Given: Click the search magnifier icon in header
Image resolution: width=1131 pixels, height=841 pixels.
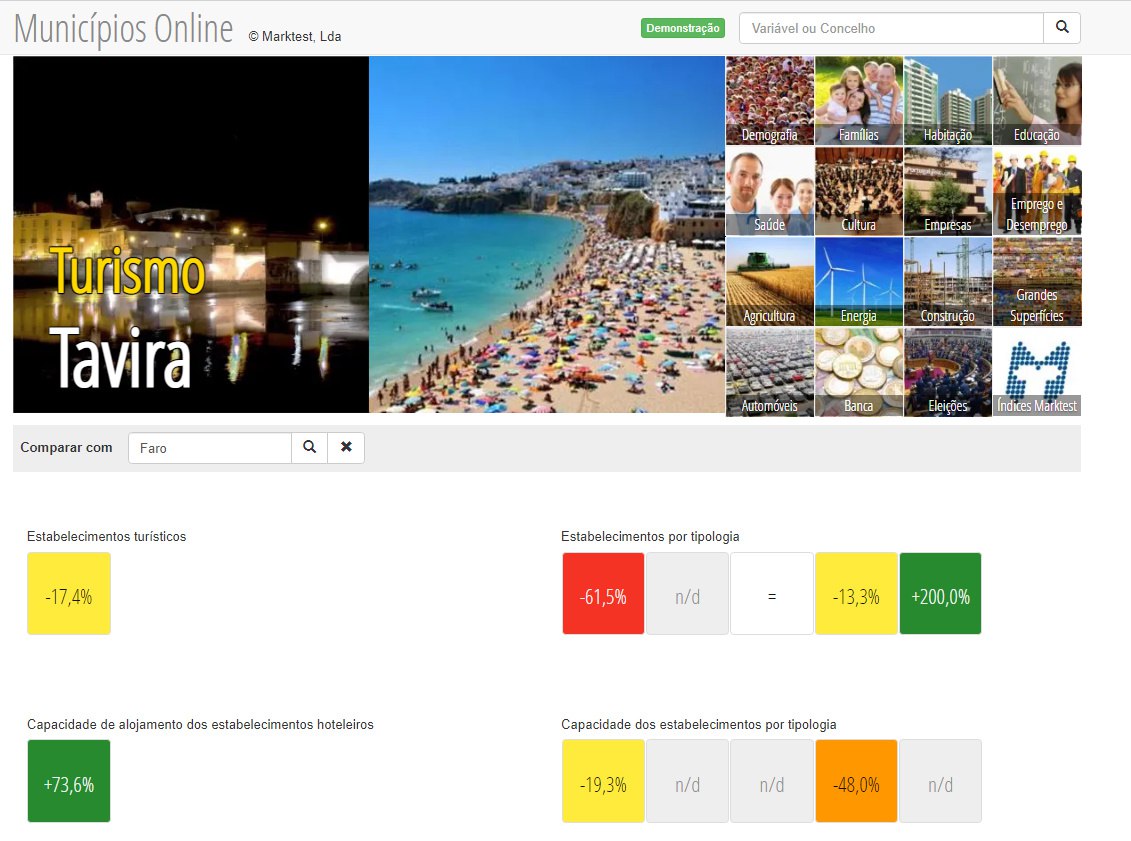Looking at the screenshot, I should pyautogui.click(x=1061, y=28).
